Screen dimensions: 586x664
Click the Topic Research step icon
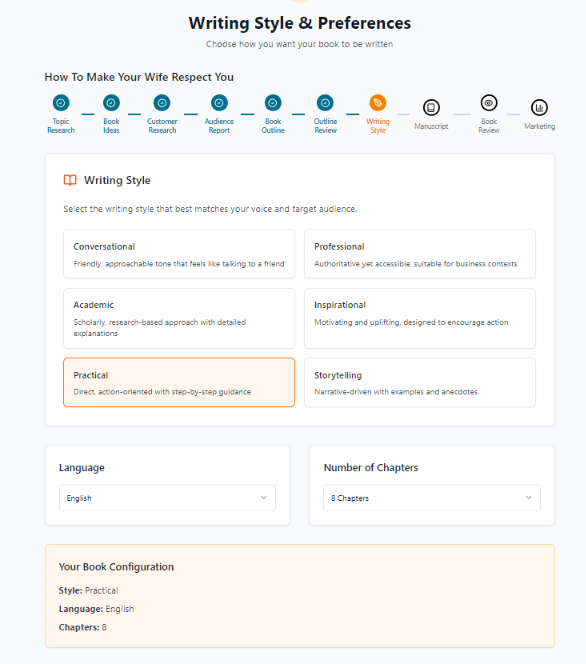click(61, 103)
